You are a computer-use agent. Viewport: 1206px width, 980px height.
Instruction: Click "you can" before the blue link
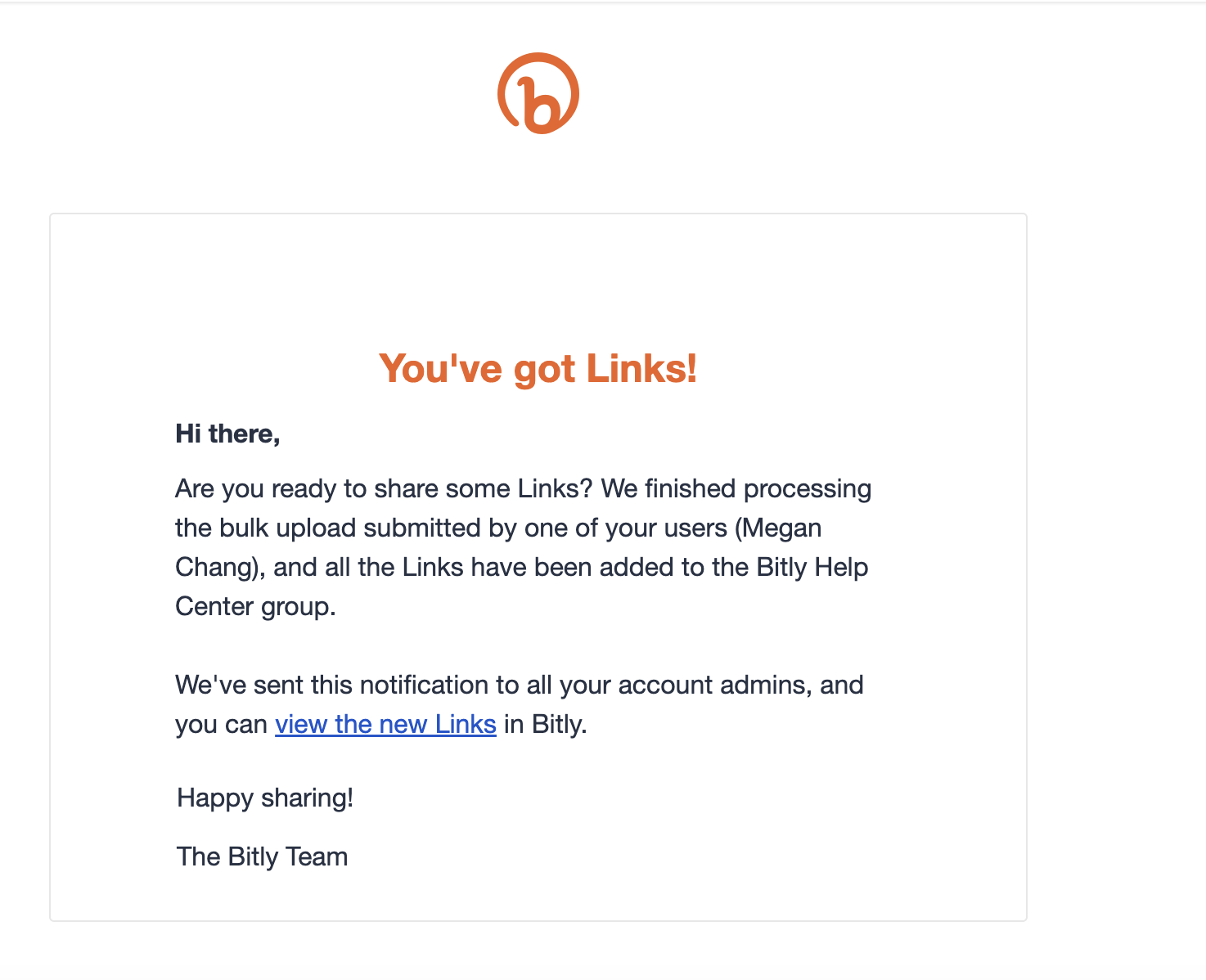(221, 725)
